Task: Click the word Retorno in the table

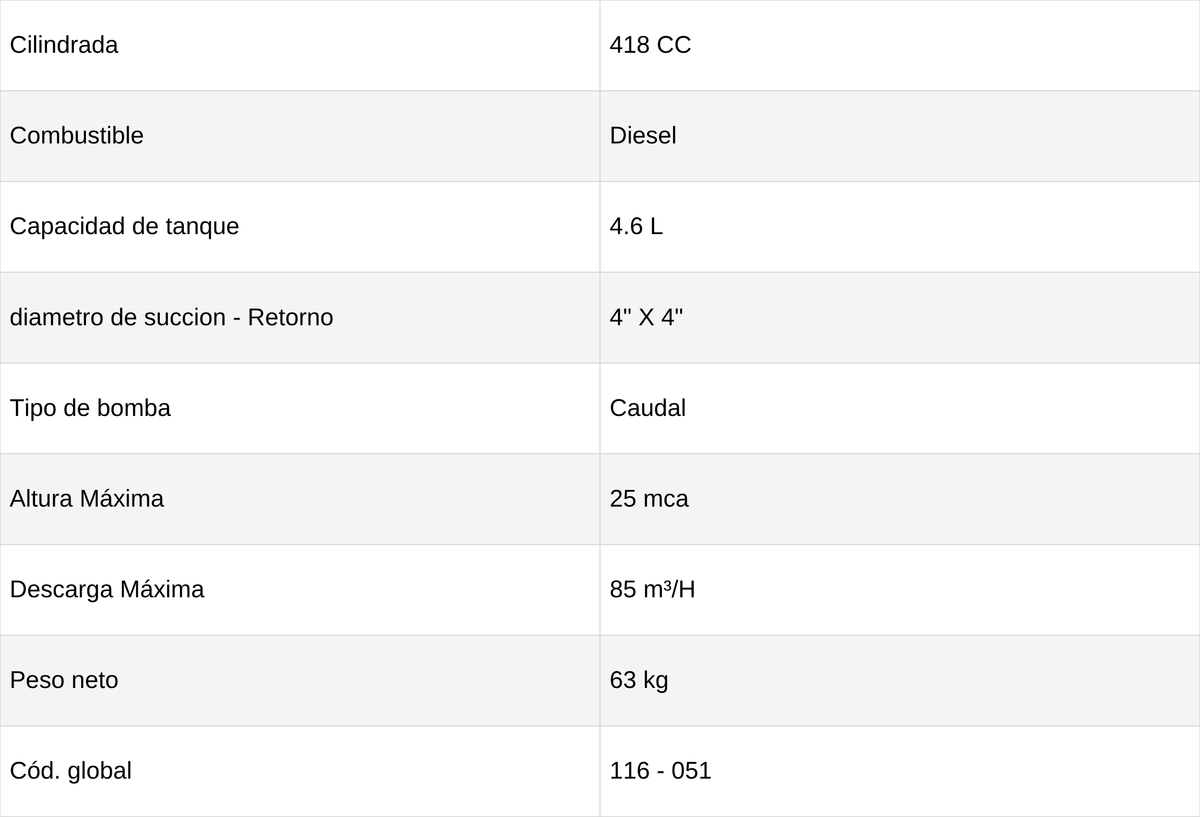Action: pos(290,317)
